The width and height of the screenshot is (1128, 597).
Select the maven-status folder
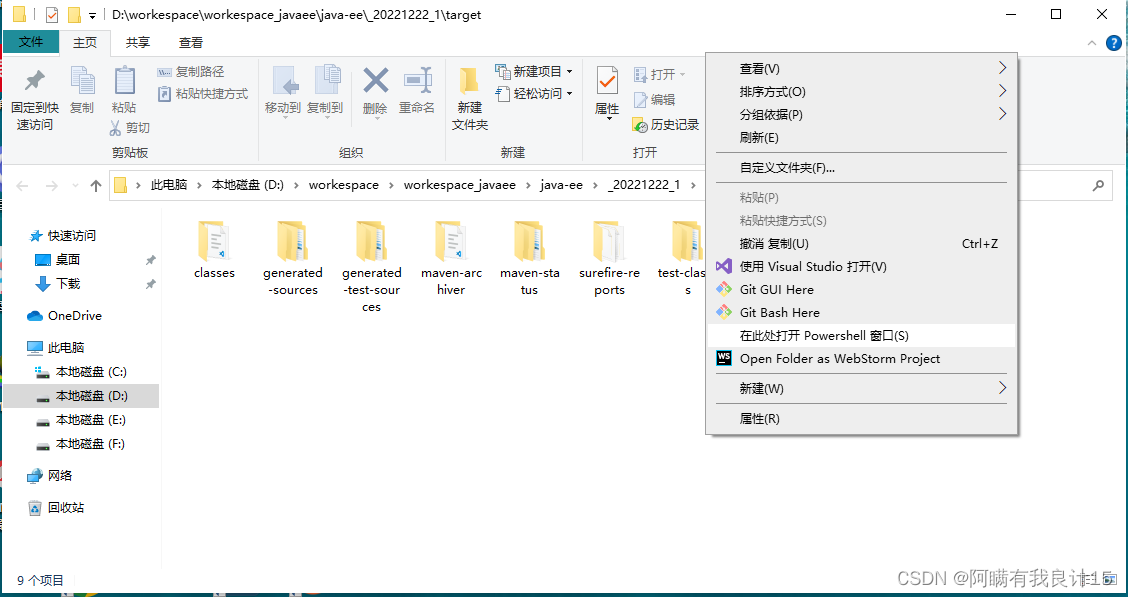coord(529,258)
